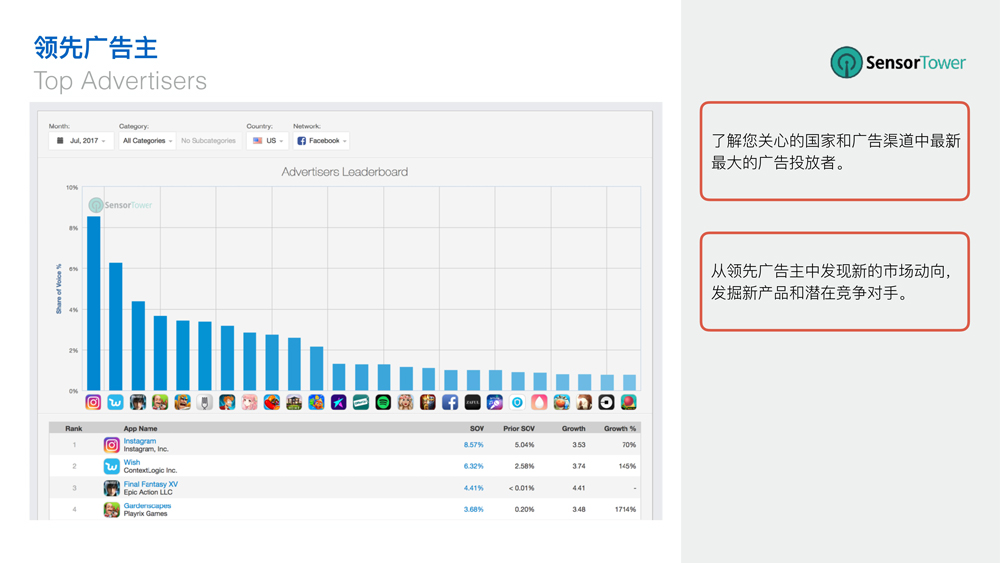Click the Instagram icon below the chart
1000x563 pixels.
pos(93,402)
